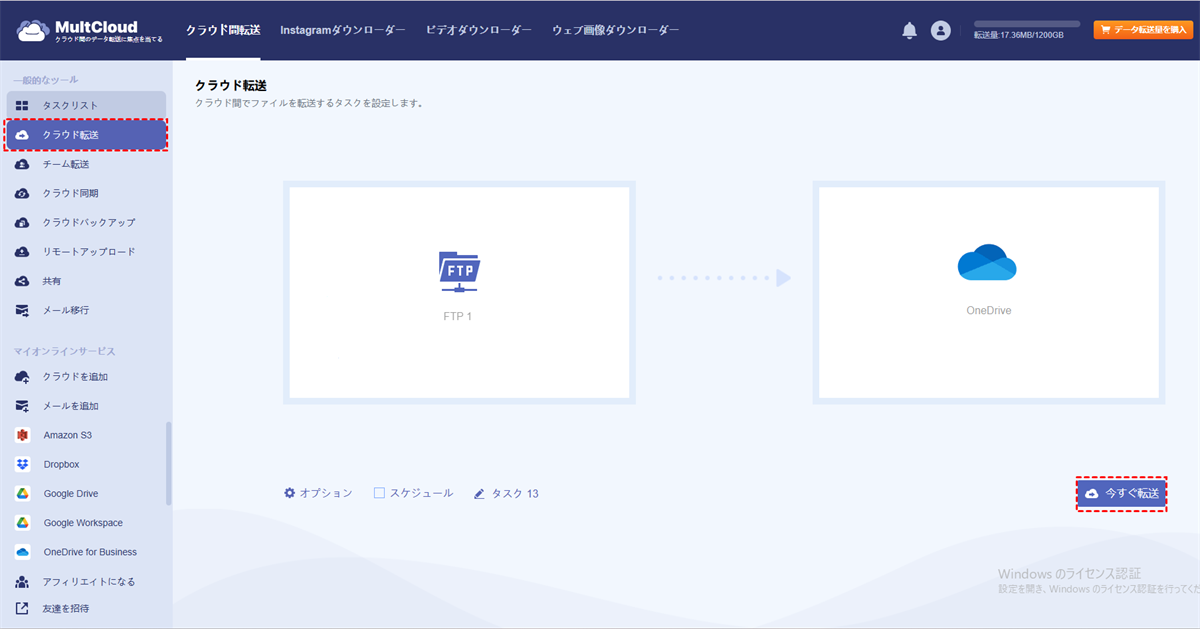Image resolution: width=1200 pixels, height=629 pixels.
Task: Select the OneDrive destination box
Action: (x=988, y=292)
